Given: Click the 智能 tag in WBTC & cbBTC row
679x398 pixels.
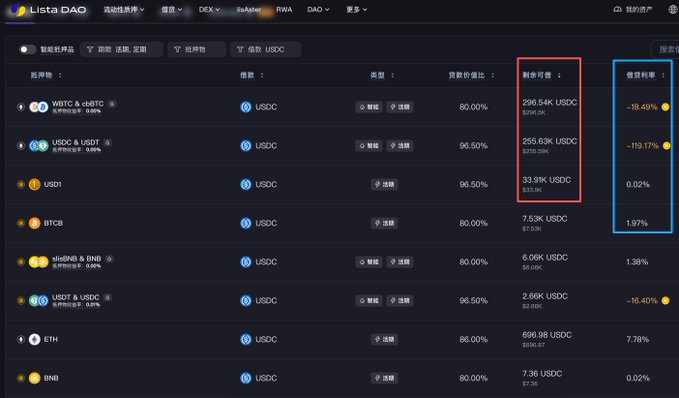Looking at the screenshot, I should 369,107.
